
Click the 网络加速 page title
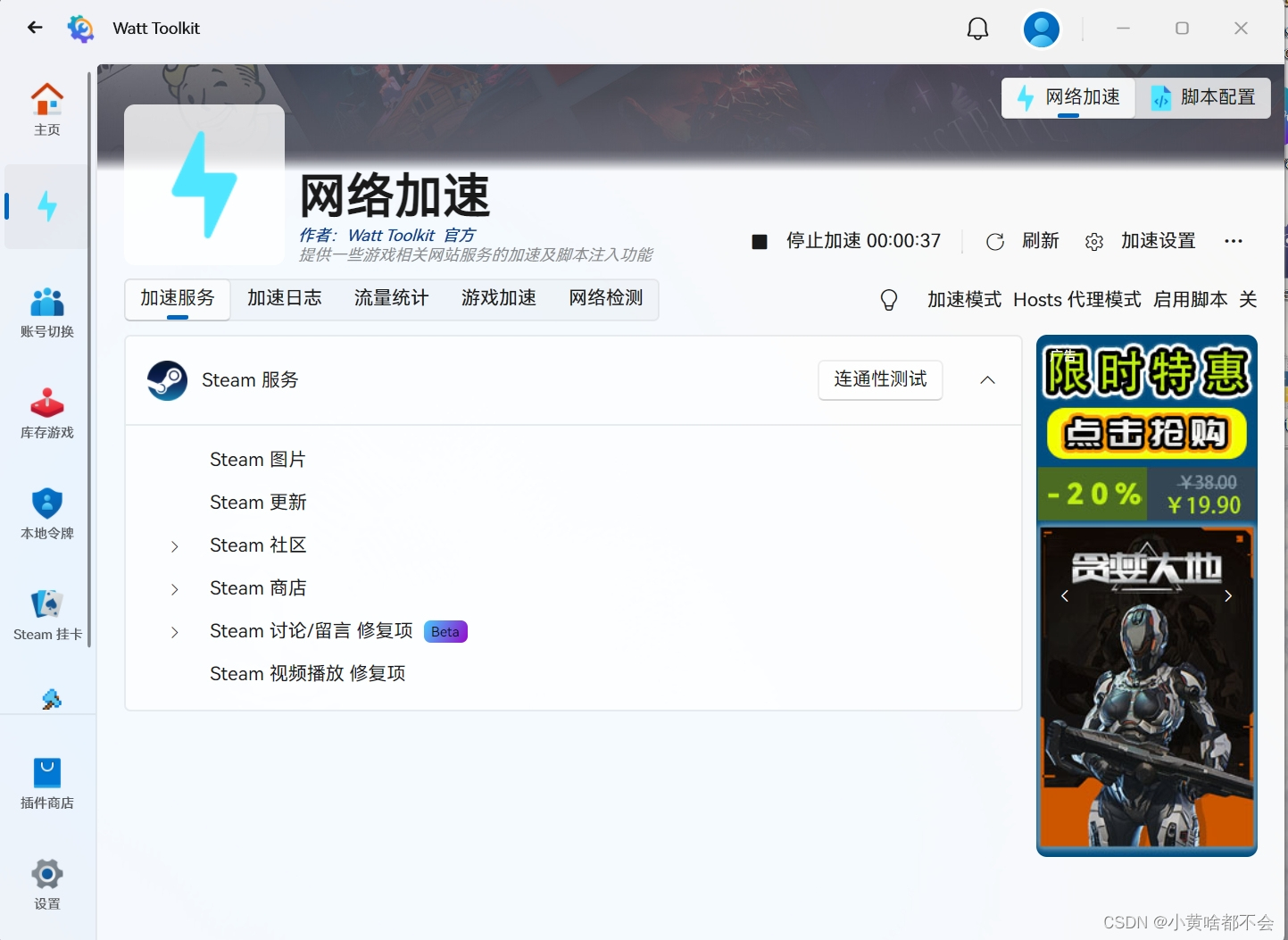pos(395,195)
